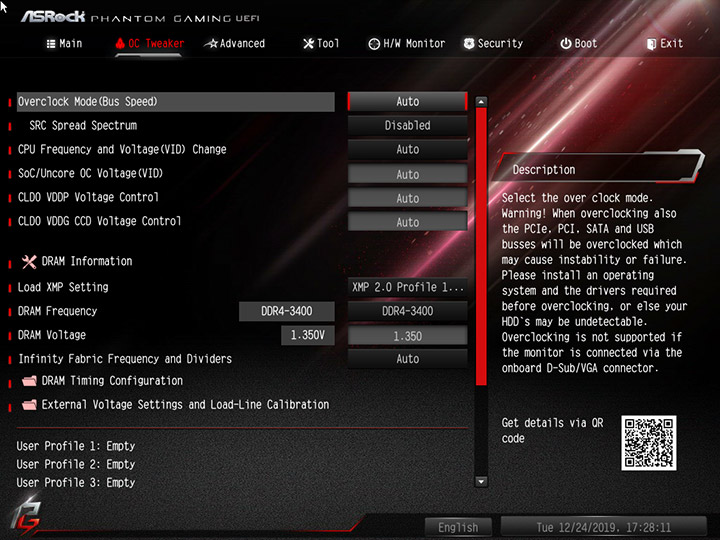Click the red scrollbar thumb
Image resolution: width=720 pixels, height=540 pixels.
click(x=481, y=247)
